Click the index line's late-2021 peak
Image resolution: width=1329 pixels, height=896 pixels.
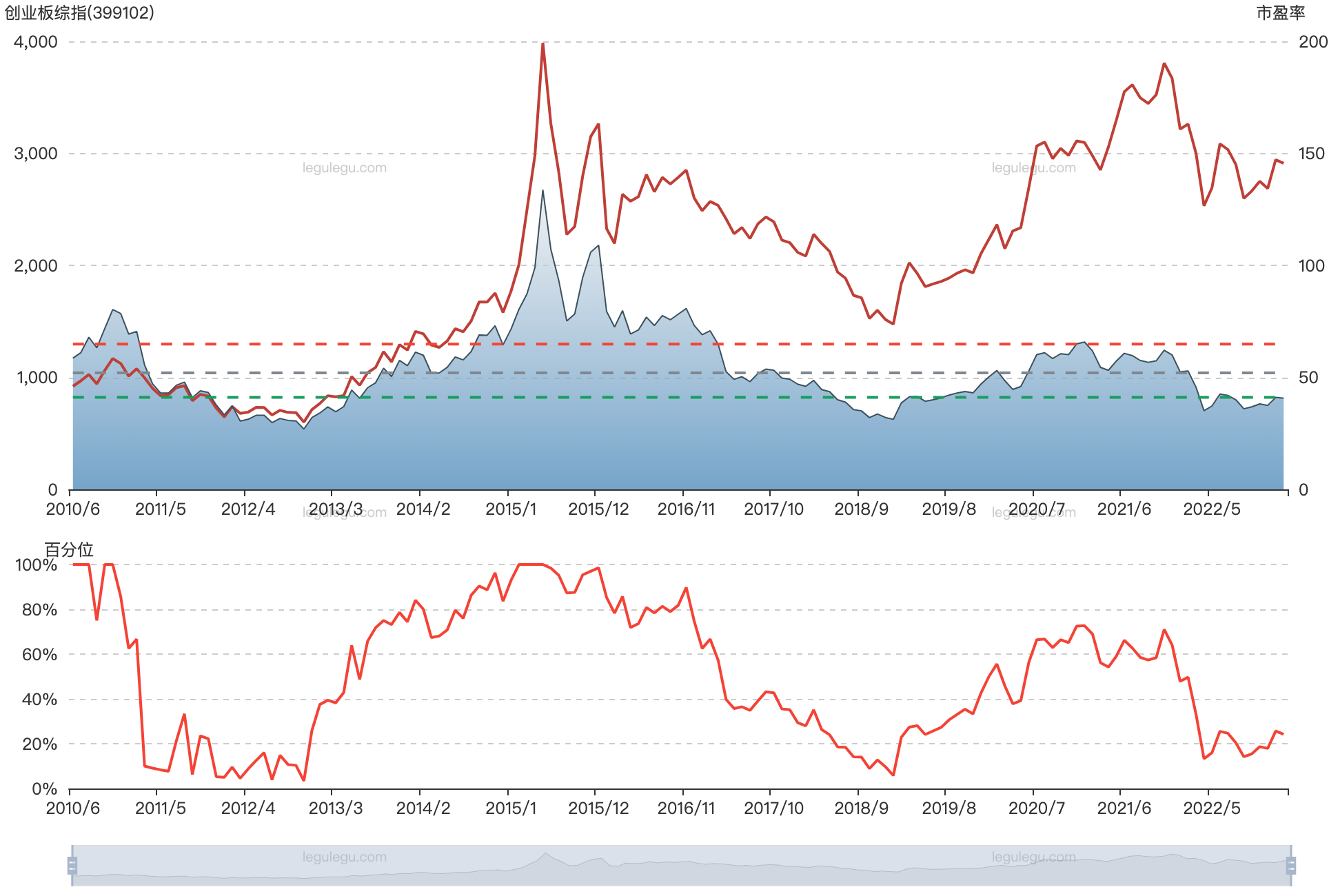pos(1164,63)
